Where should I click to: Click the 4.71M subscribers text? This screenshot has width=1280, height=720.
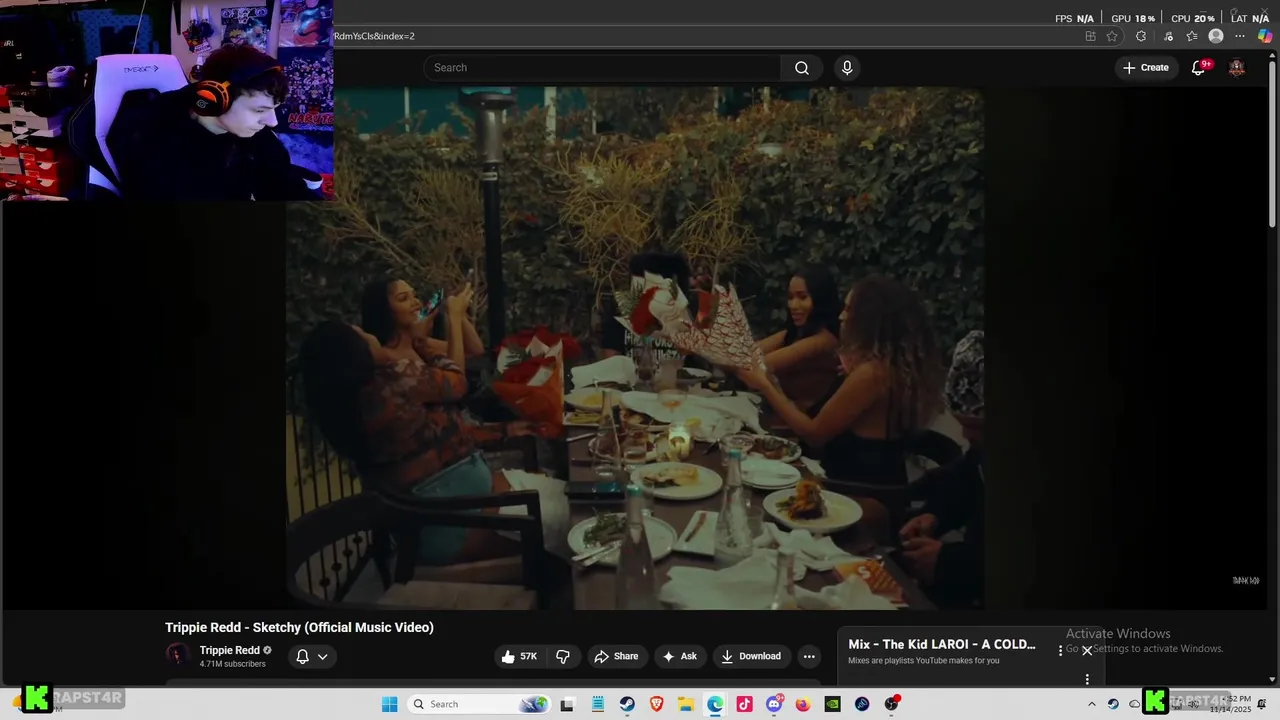232,664
